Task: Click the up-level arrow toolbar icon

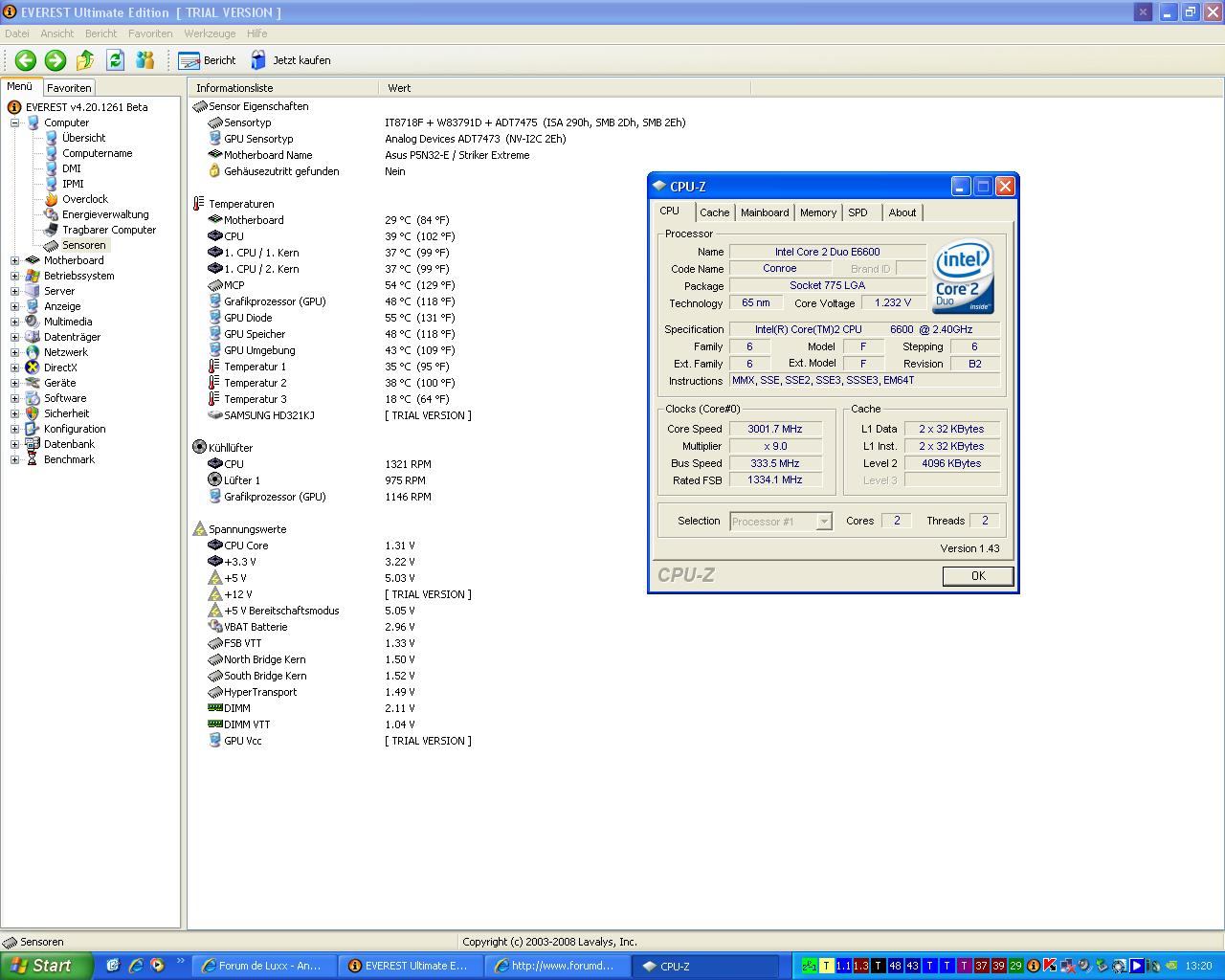Action: 85,60
